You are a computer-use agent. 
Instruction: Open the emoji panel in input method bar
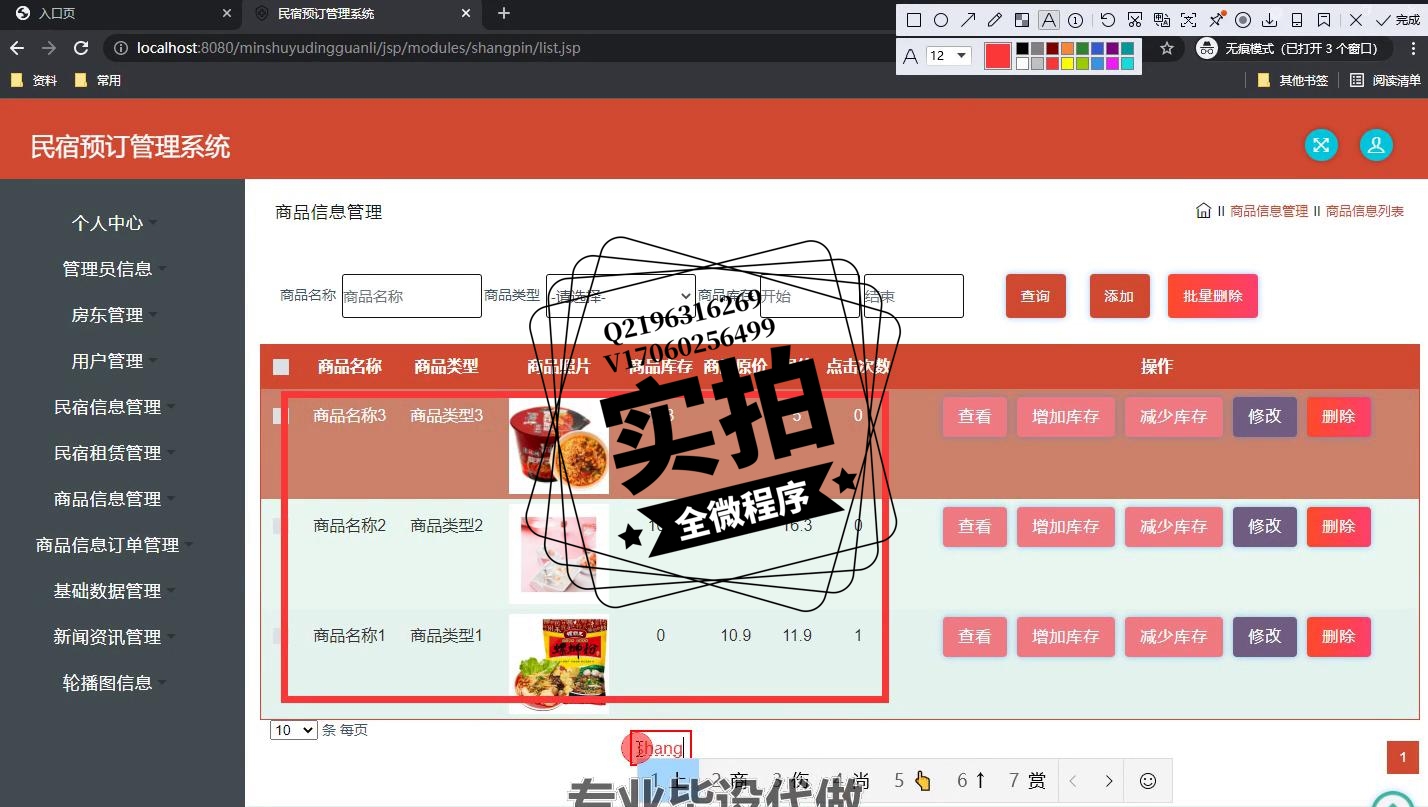click(x=1148, y=781)
